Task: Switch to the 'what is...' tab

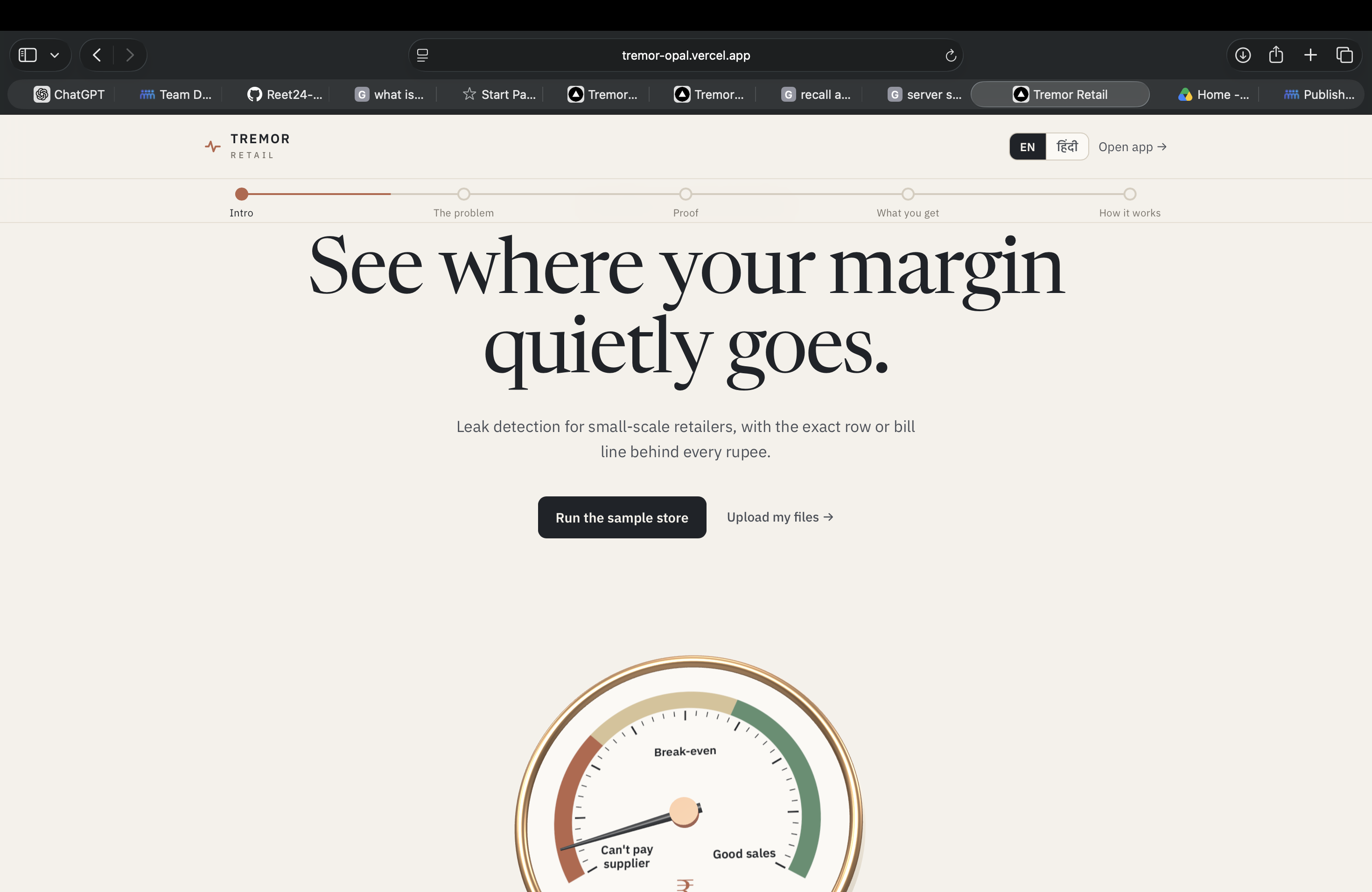Action: click(389, 95)
